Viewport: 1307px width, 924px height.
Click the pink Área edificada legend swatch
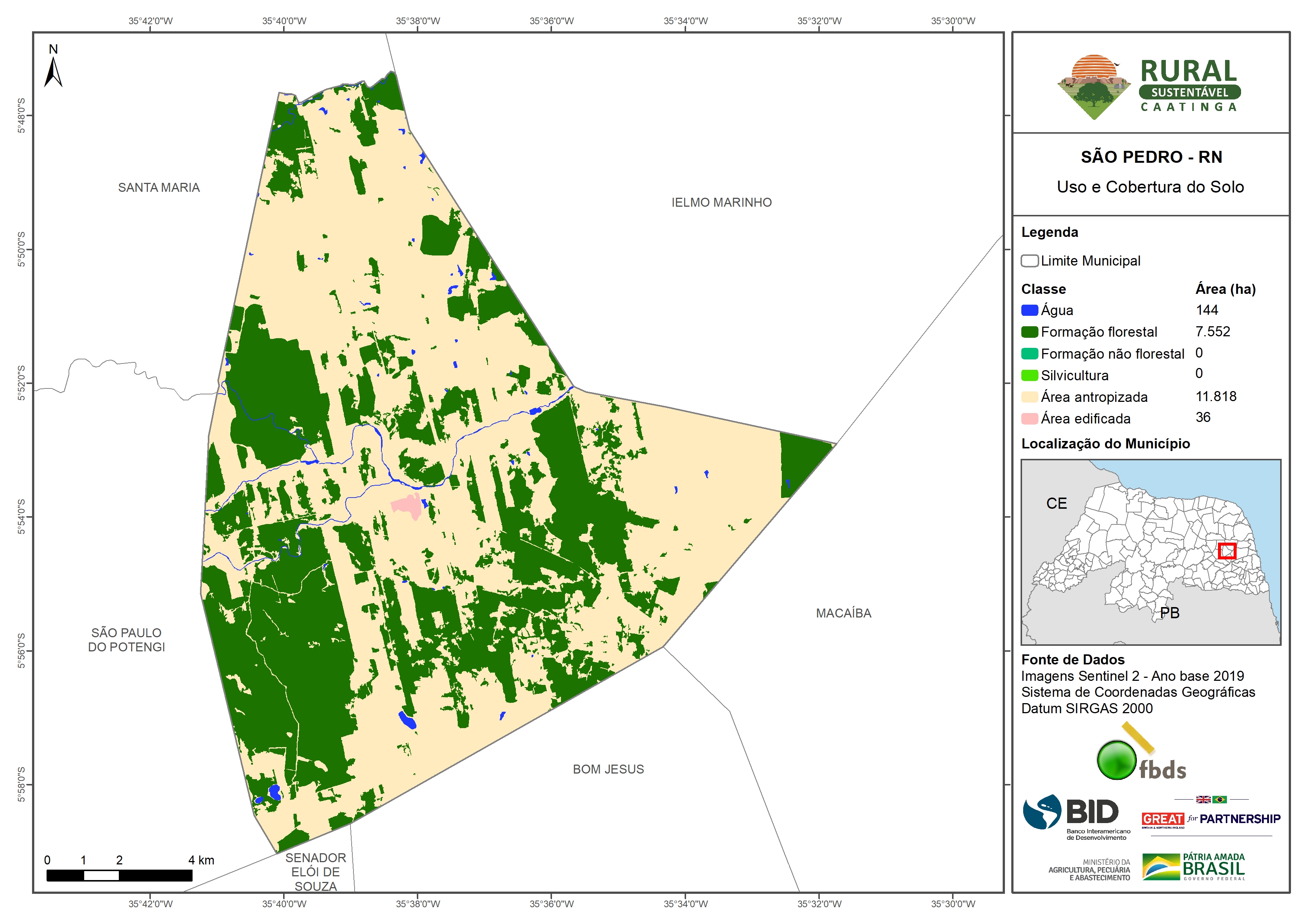(1029, 419)
